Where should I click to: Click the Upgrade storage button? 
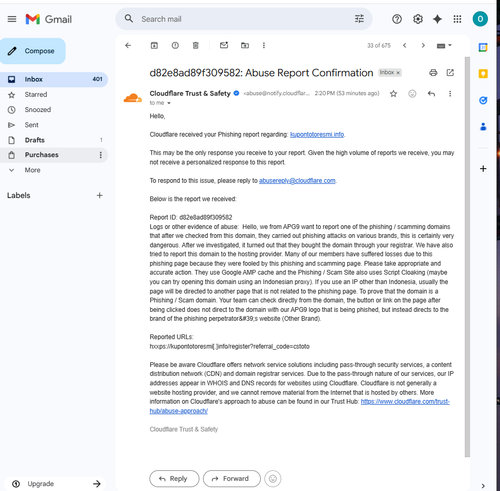(55, 484)
